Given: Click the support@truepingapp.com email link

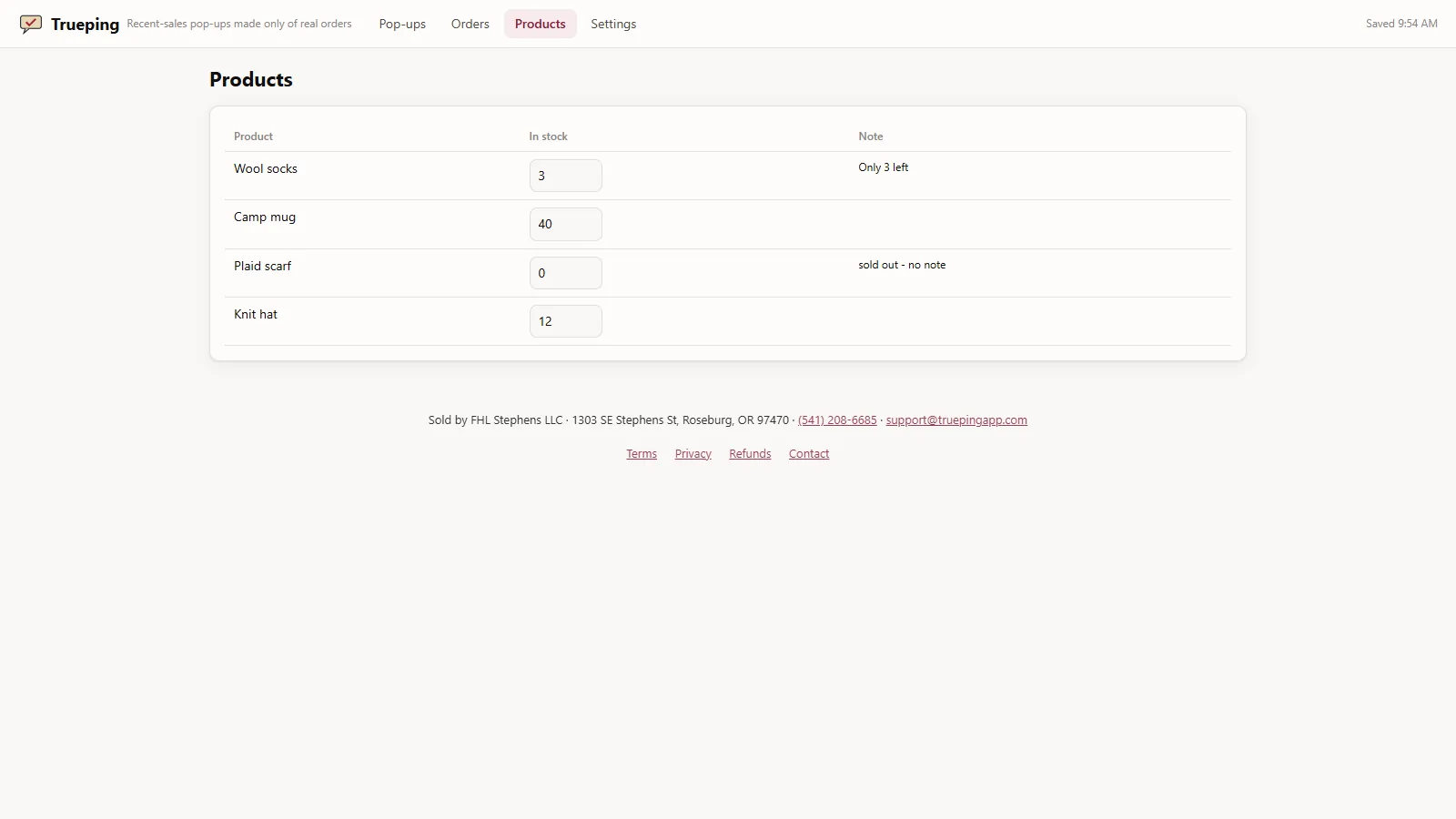Looking at the screenshot, I should (956, 420).
